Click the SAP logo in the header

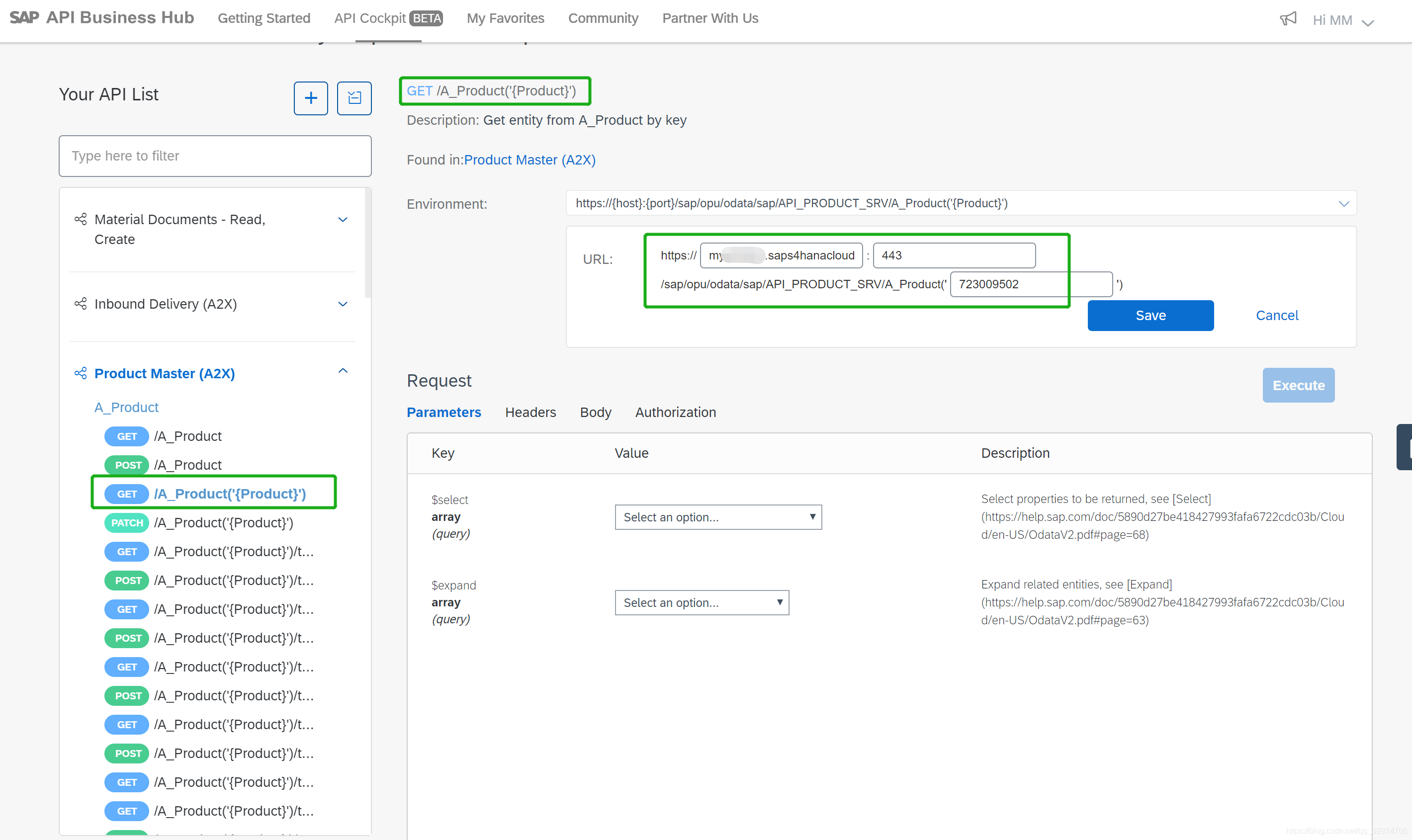(x=24, y=17)
